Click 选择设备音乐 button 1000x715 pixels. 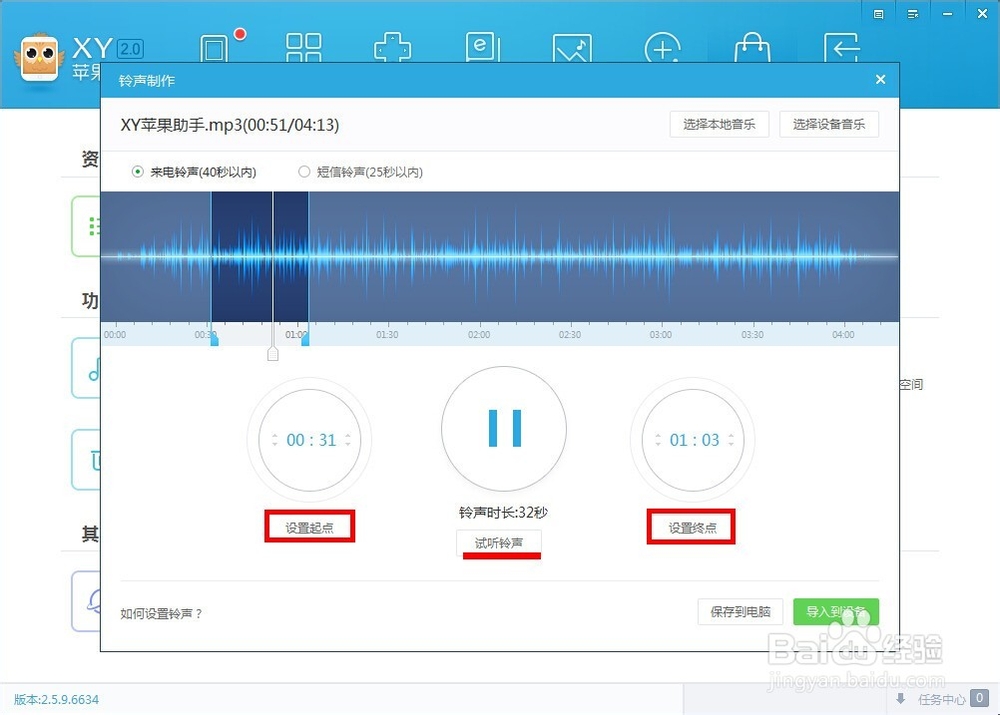(829, 124)
